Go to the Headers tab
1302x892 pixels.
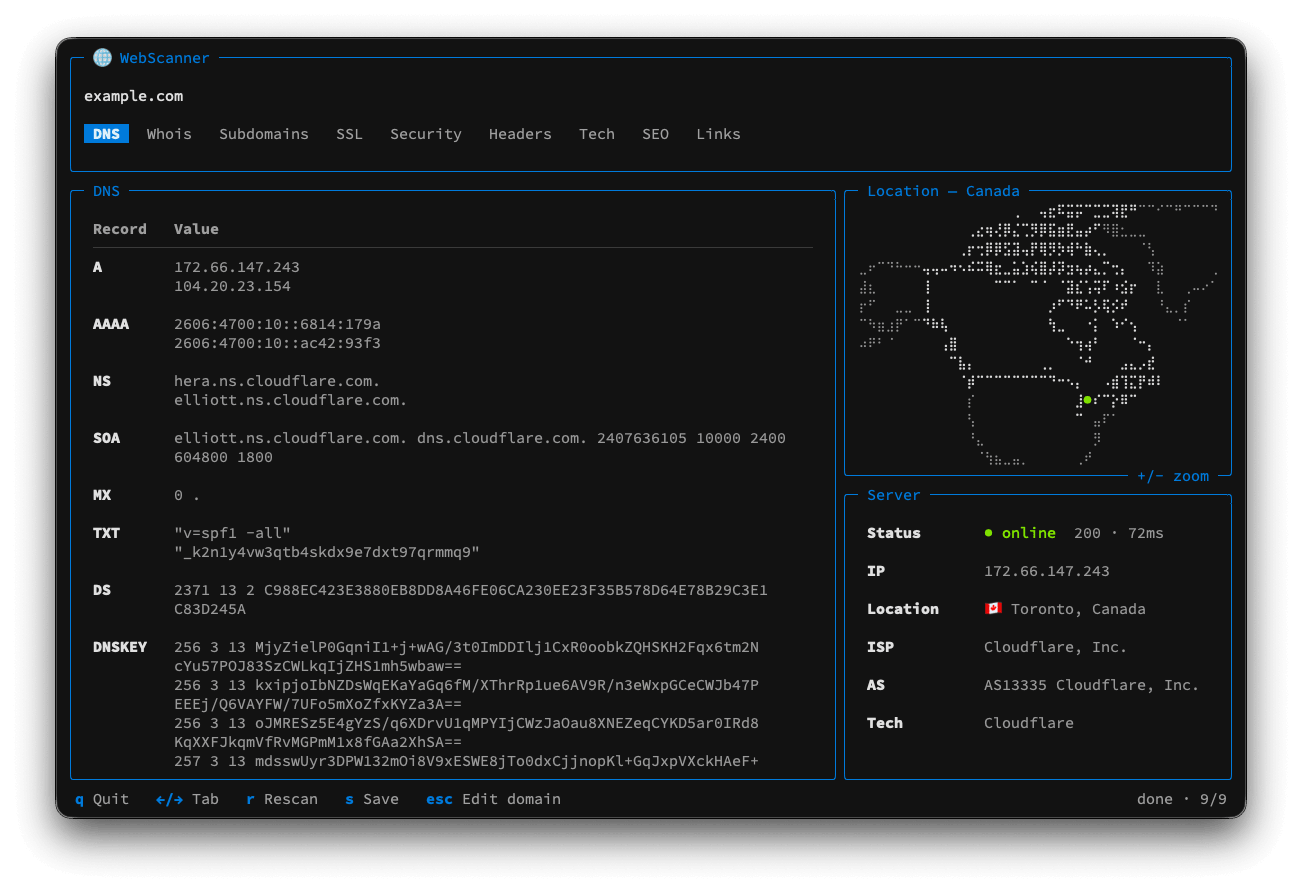(x=520, y=134)
